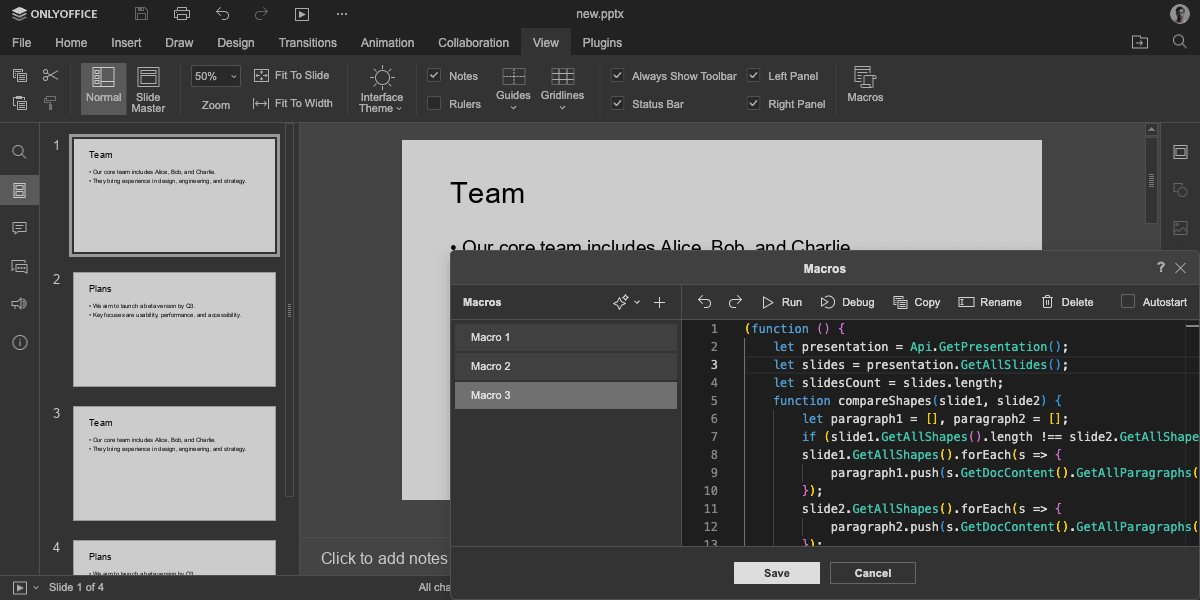Toggle the Status Bar checkbox

(617, 103)
